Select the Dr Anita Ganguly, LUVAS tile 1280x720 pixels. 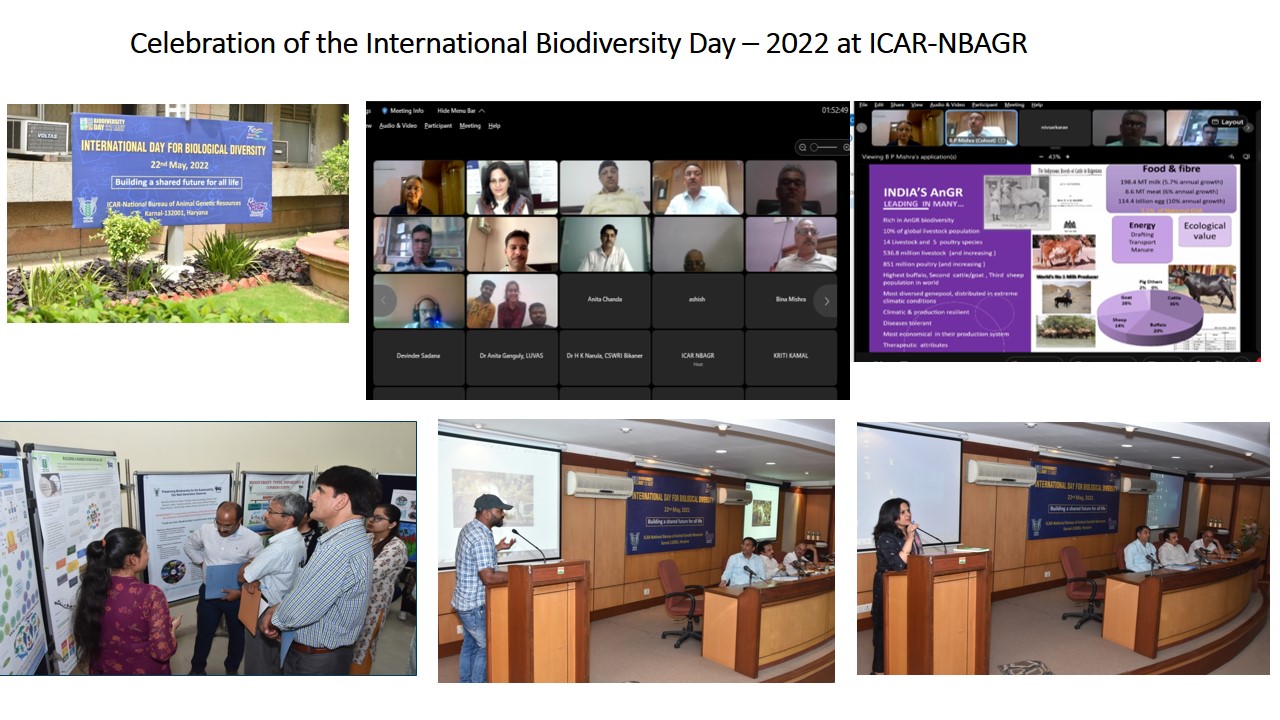pos(512,357)
